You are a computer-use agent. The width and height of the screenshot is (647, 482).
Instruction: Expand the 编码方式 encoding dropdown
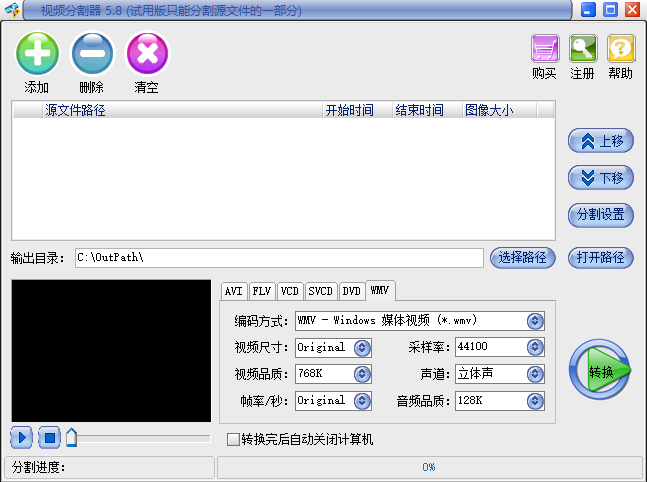(535, 321)
